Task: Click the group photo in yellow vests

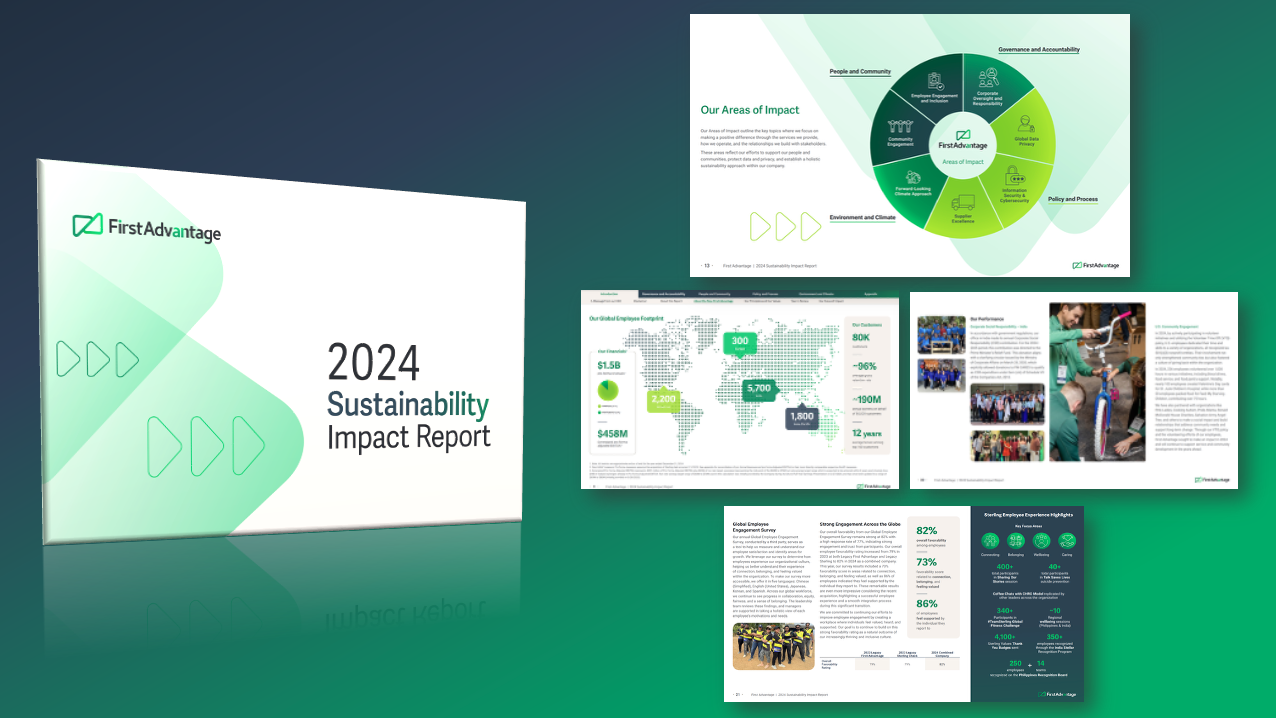Action: pos(774,645)
